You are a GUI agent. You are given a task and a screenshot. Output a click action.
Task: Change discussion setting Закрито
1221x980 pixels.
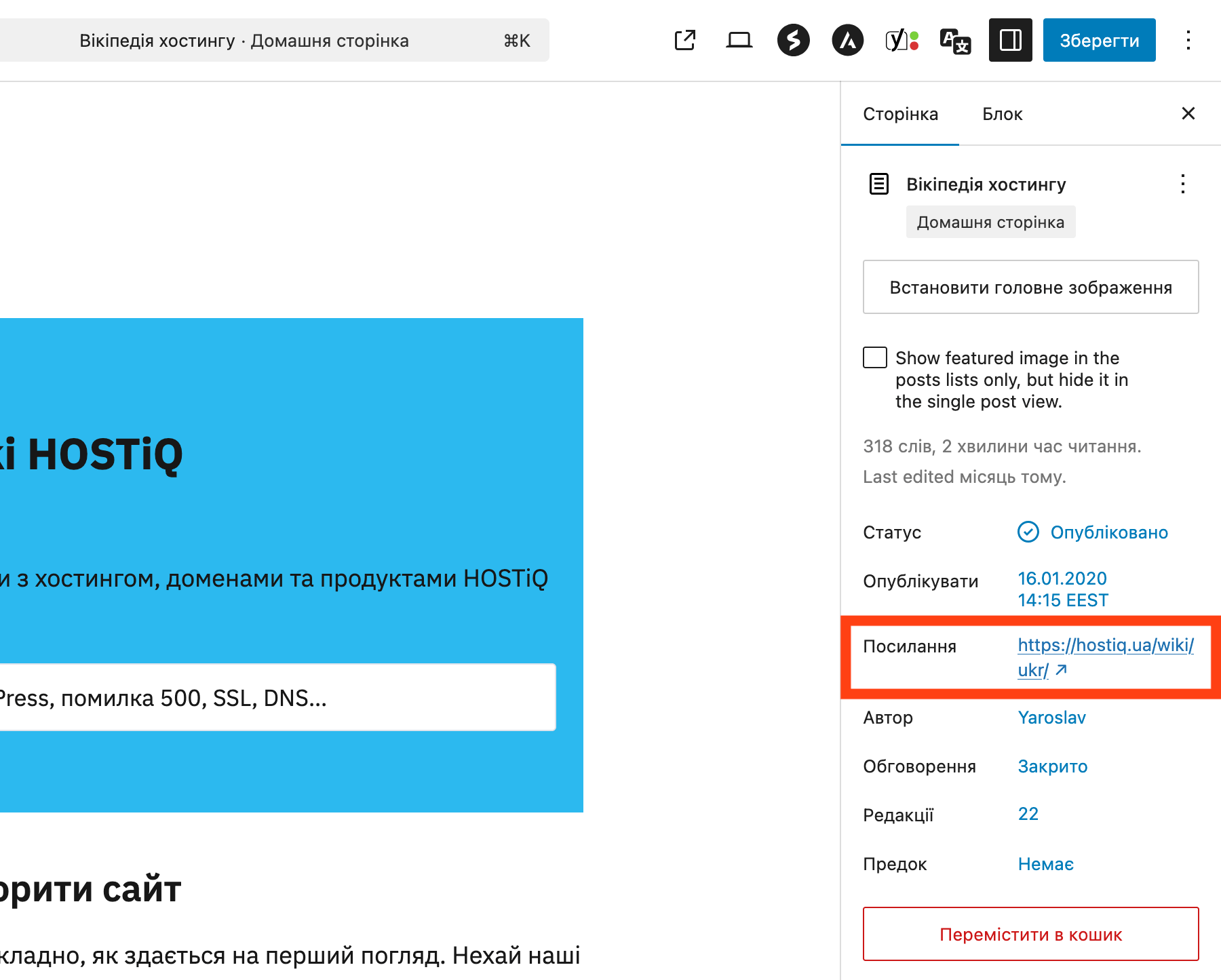(1053, 766)
